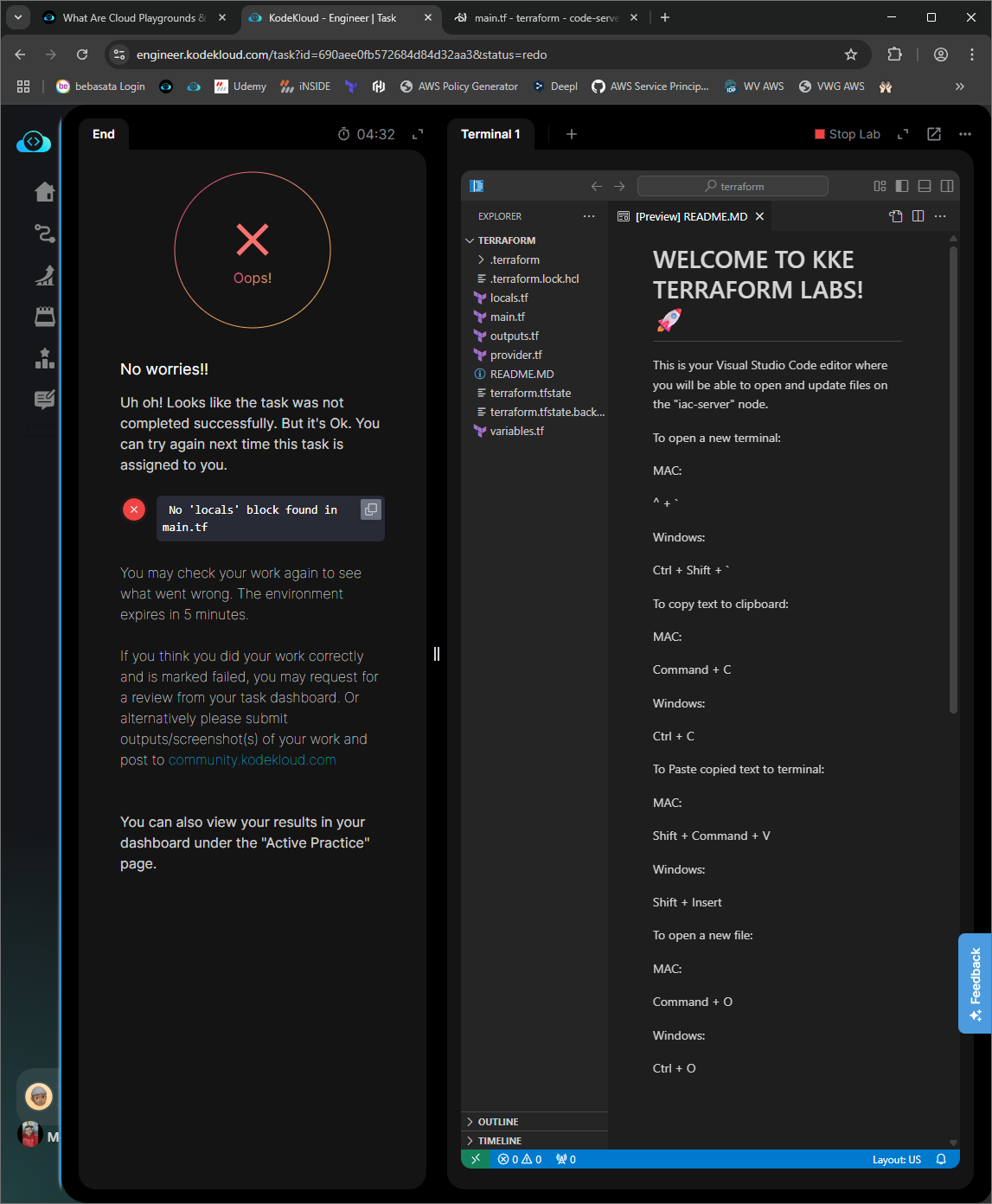
Task: Open locals.tf in the explorer
Action: point(534,298)
